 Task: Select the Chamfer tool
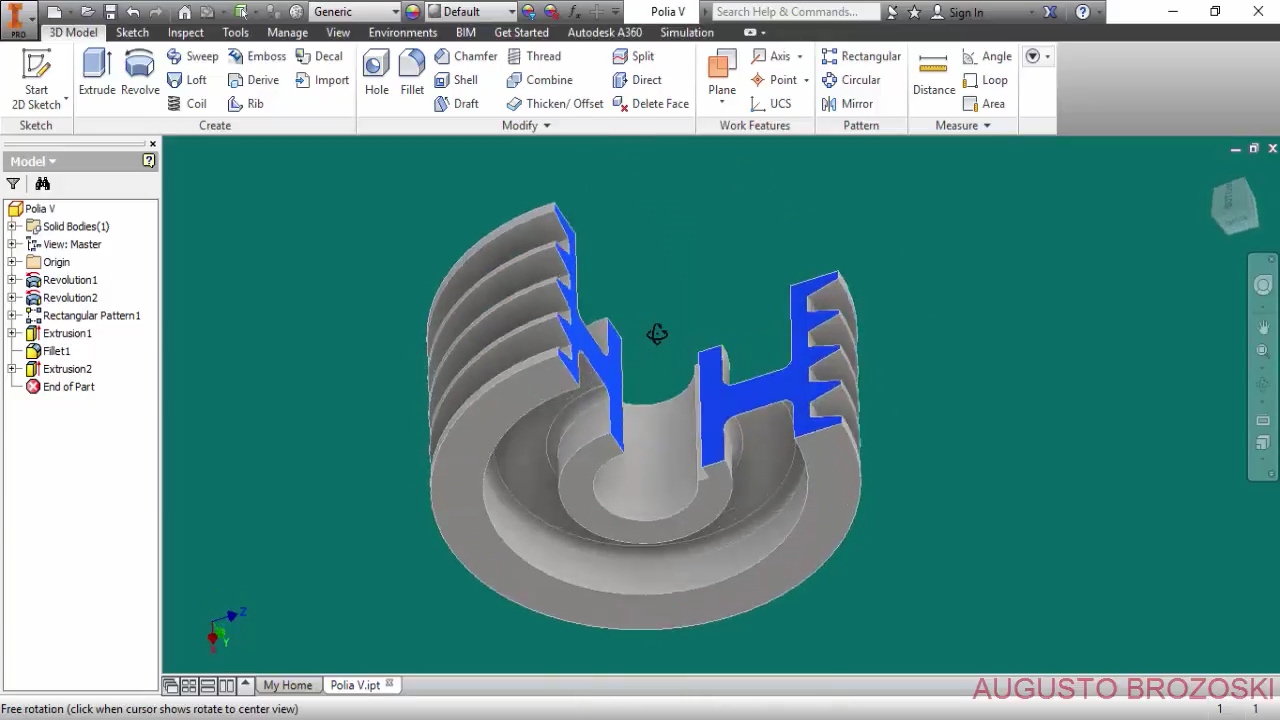tap(465, 56)
